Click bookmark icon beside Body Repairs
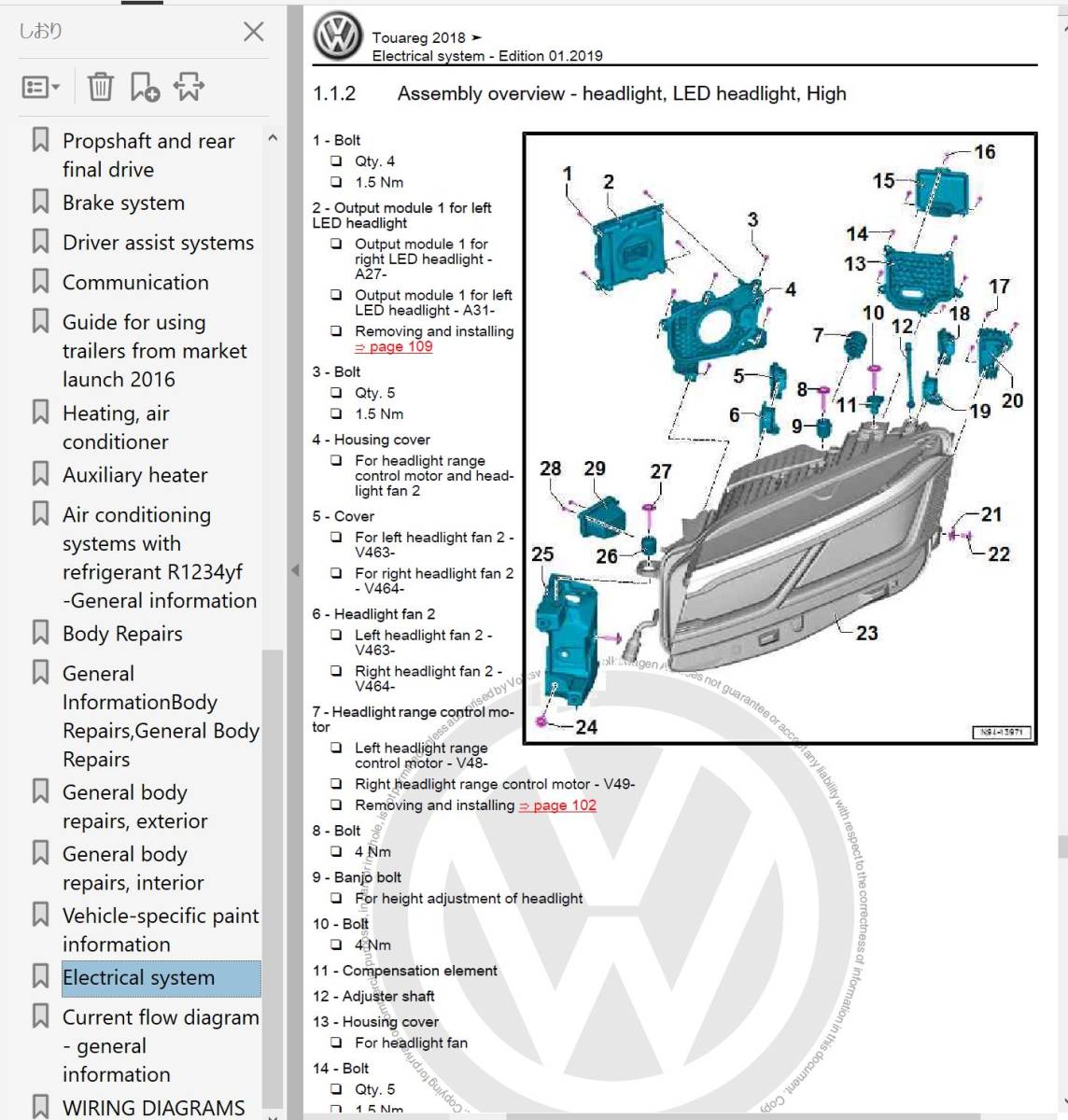Screen dimensions: 1068x1120 click(x=40, y=633)
